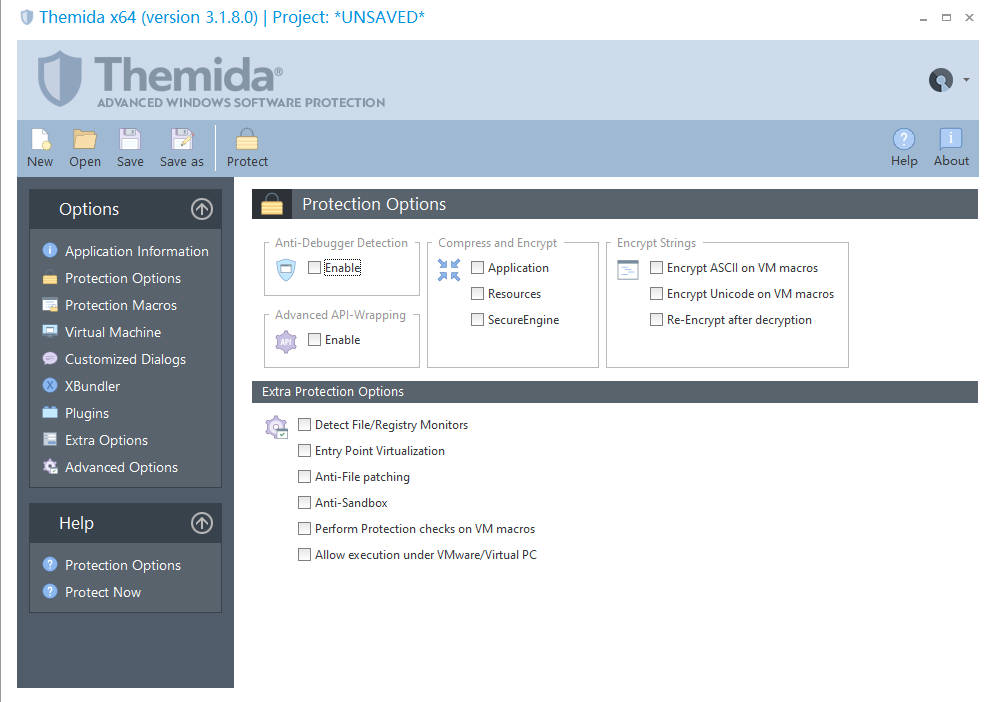Click the New project toolbar icon

41,139
